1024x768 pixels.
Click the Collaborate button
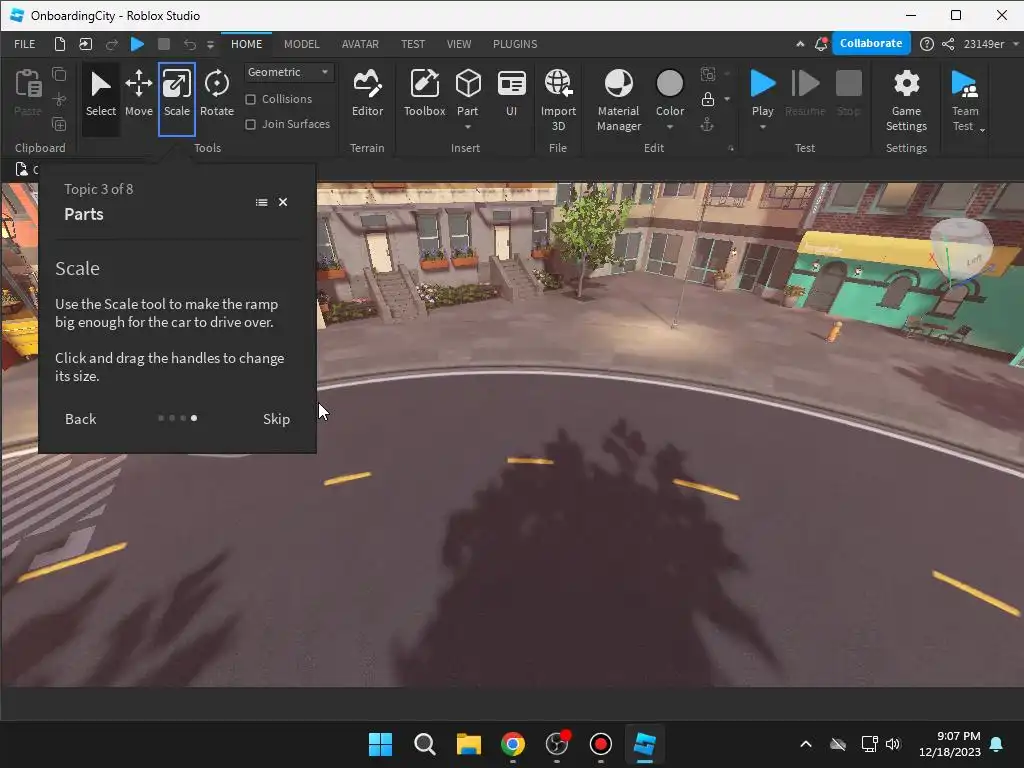[x=871, y=43]
